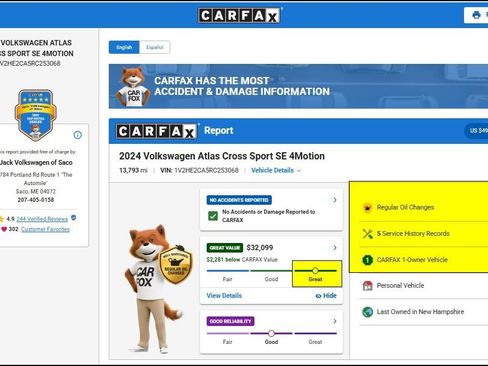
Task: Click the Good label on value scale
Action: 271,279
